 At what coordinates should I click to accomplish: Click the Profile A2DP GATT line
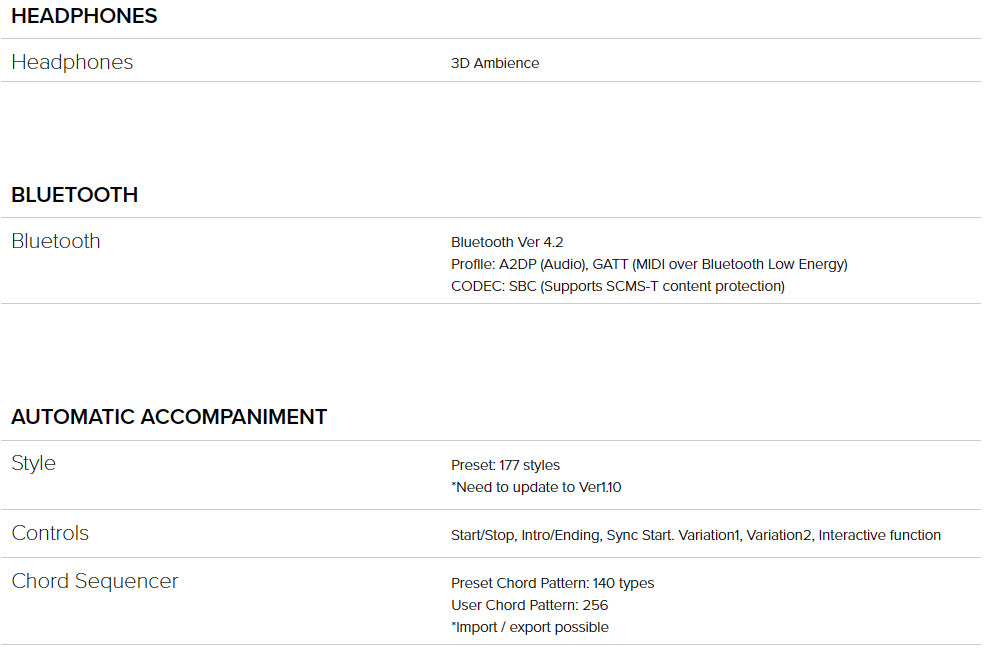pyautogui.click(x=650, y=264)
